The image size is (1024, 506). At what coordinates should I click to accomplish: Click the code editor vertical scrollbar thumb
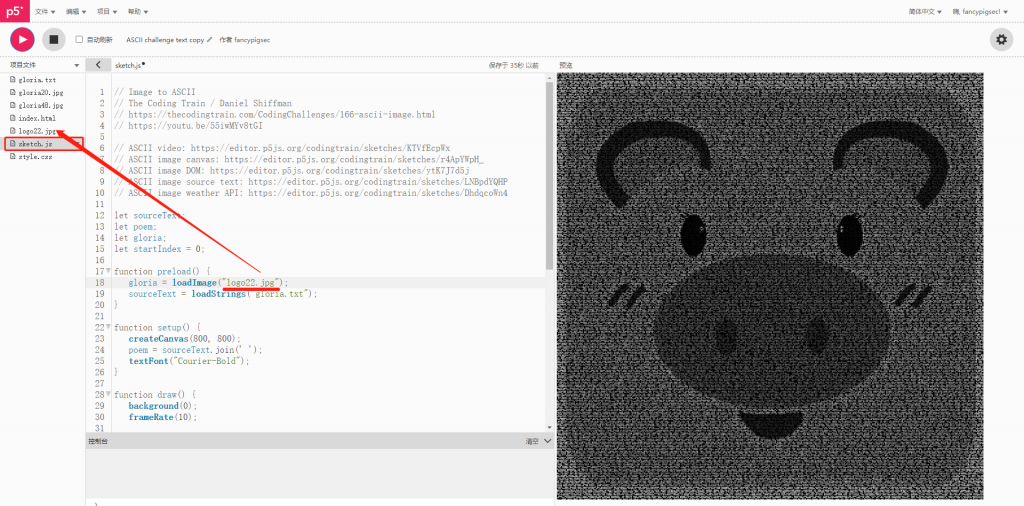(x=549, y=176)
